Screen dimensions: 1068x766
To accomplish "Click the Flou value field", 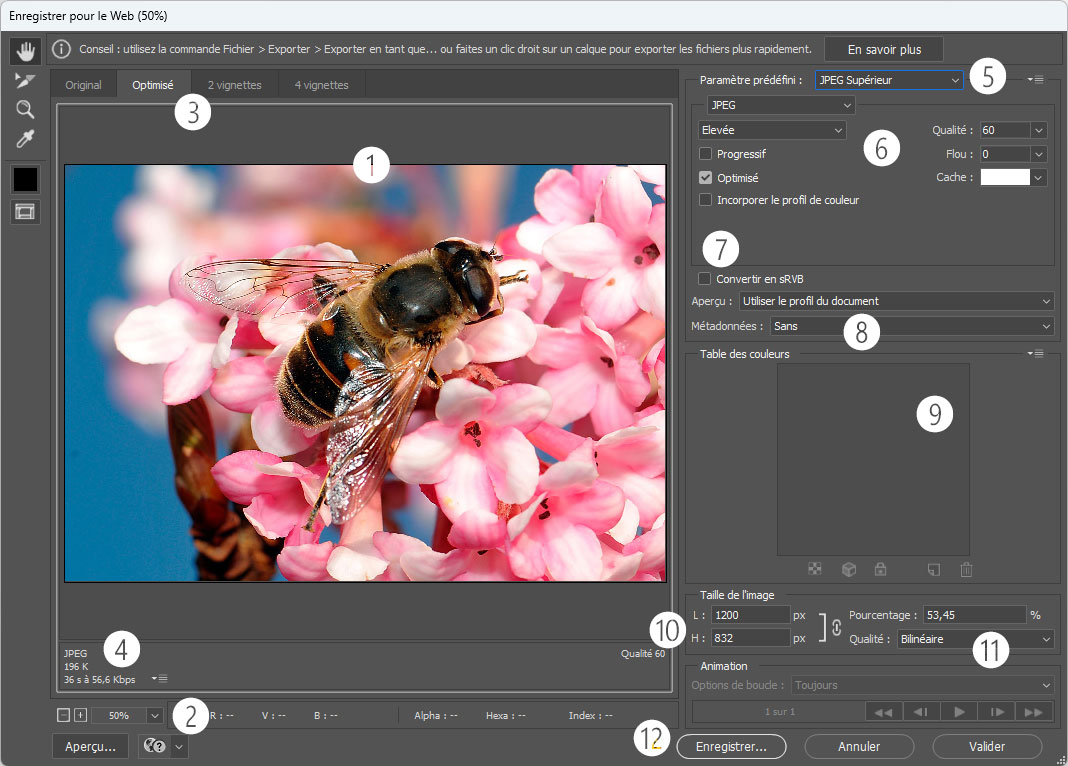I will pos(1005,154).
